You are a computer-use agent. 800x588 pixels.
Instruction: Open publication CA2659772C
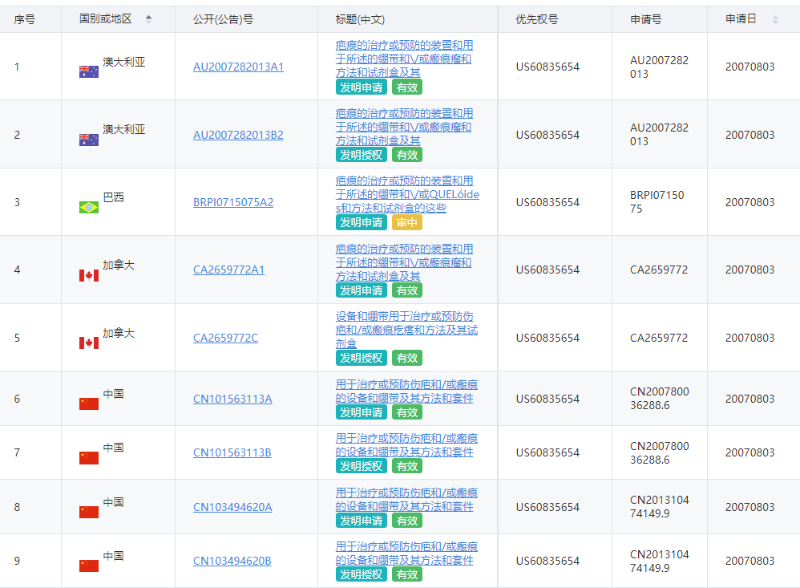[x=225, y=338]
